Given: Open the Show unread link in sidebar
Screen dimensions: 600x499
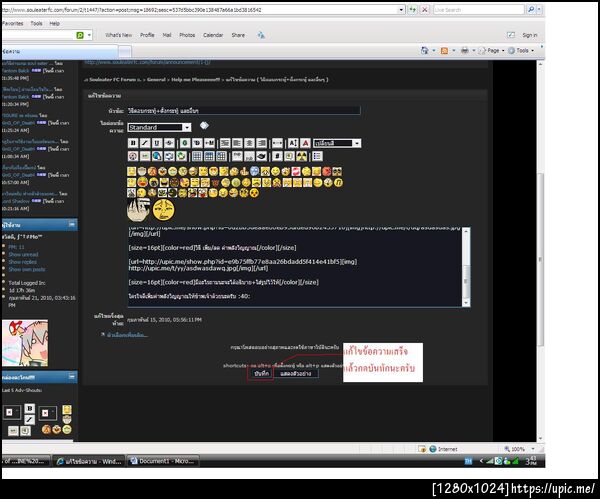Looking at the screenshot, I should [x=23, y=254].
